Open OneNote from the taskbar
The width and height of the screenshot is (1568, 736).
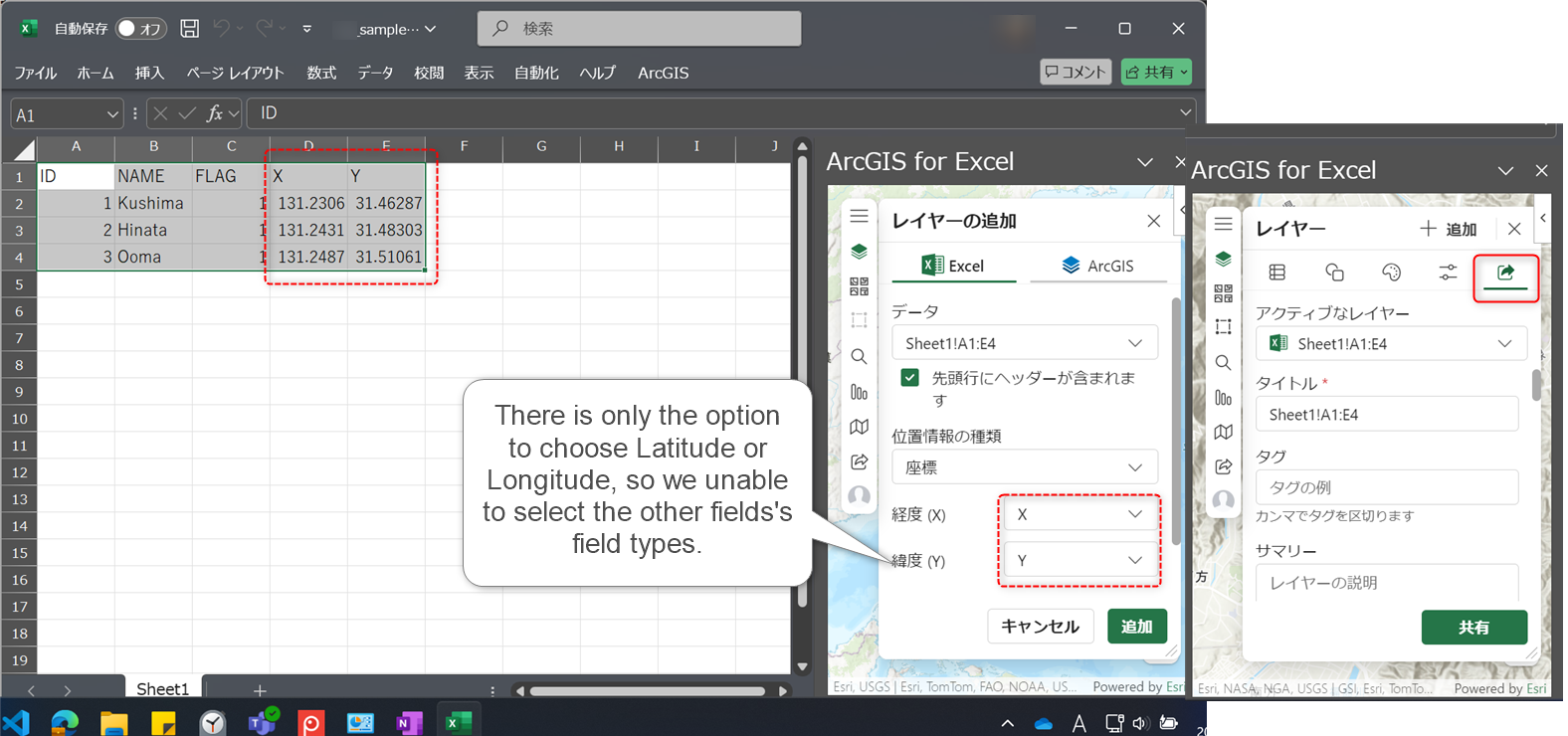(409, 722)
